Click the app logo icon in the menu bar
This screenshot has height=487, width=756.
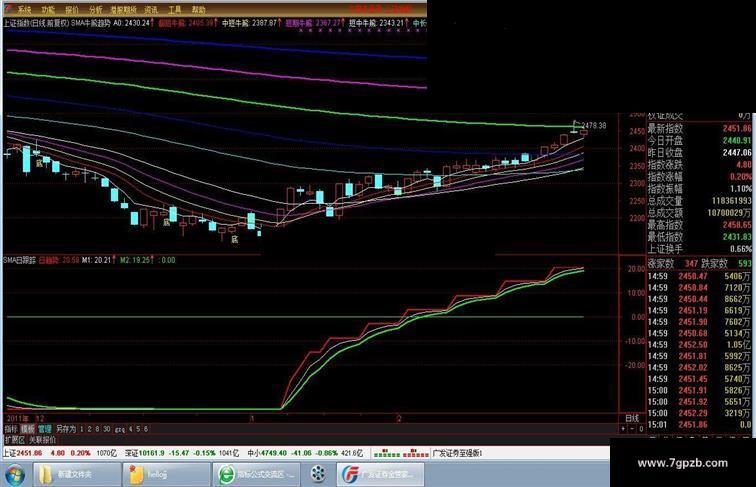tap(9, 9)
